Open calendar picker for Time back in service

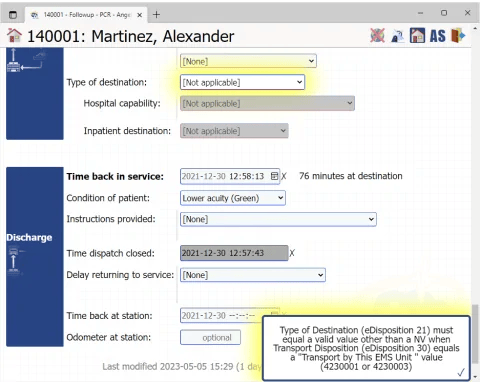point(274,176)
